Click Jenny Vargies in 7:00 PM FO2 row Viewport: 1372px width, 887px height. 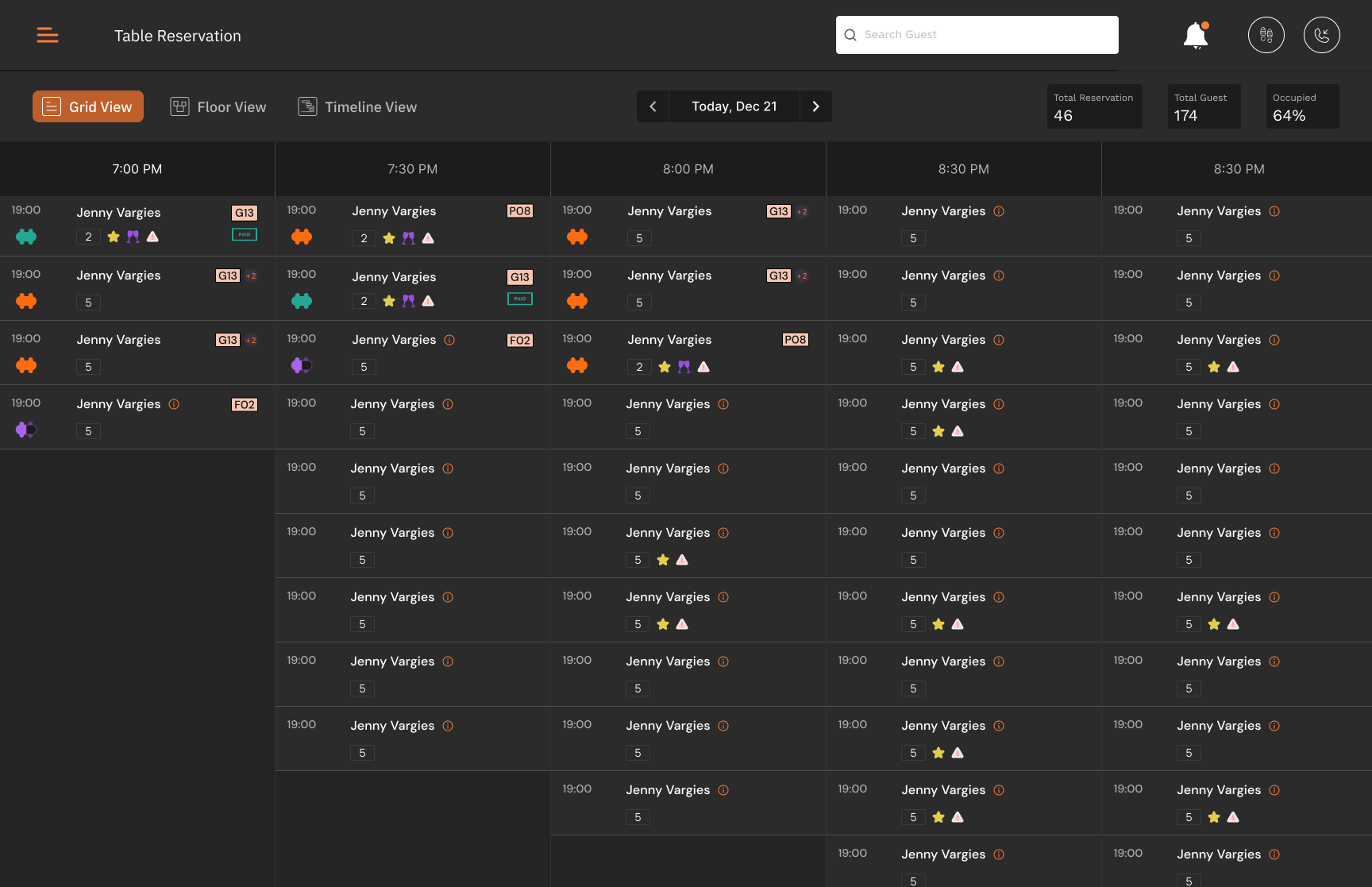(118, 404)
